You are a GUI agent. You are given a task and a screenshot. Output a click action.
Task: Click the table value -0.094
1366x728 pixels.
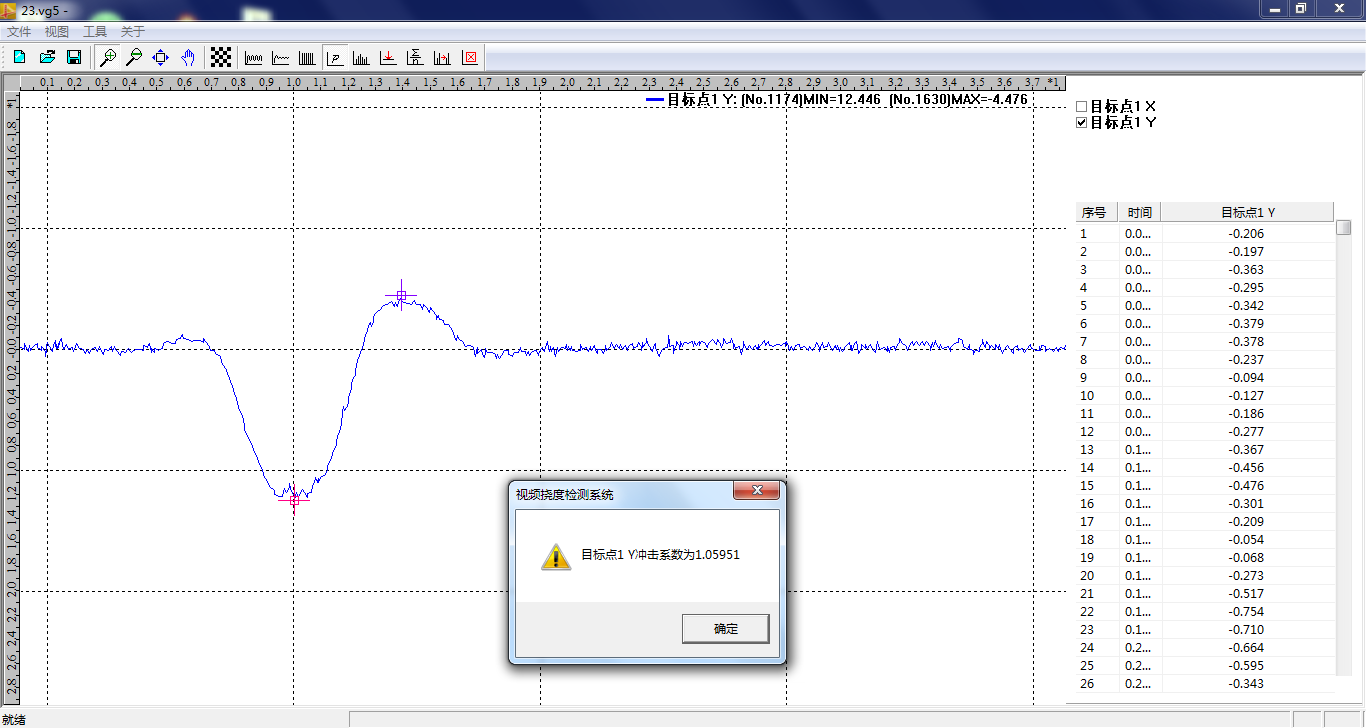coord(1248,378)
